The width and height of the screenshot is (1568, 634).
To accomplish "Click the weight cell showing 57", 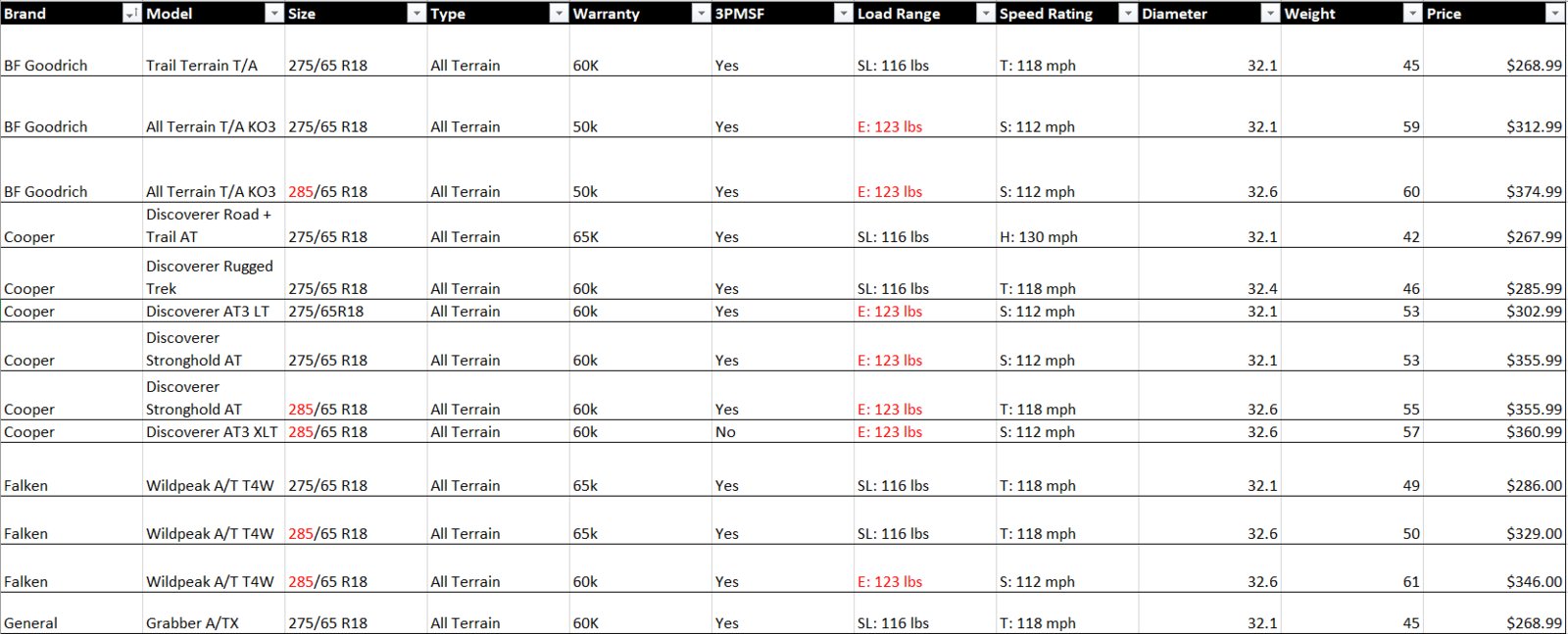I will click(x=1351, y=431).
